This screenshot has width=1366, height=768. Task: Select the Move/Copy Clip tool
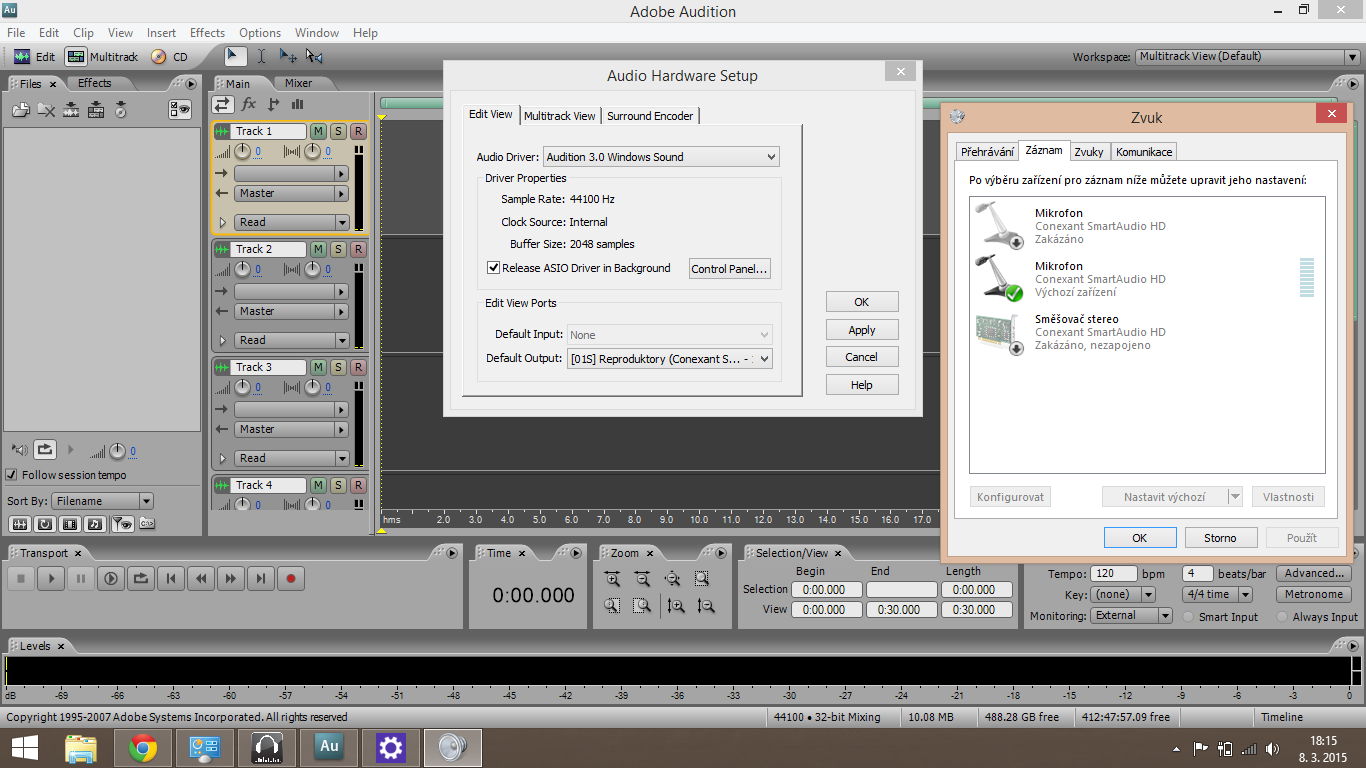(x=288, y=57)
